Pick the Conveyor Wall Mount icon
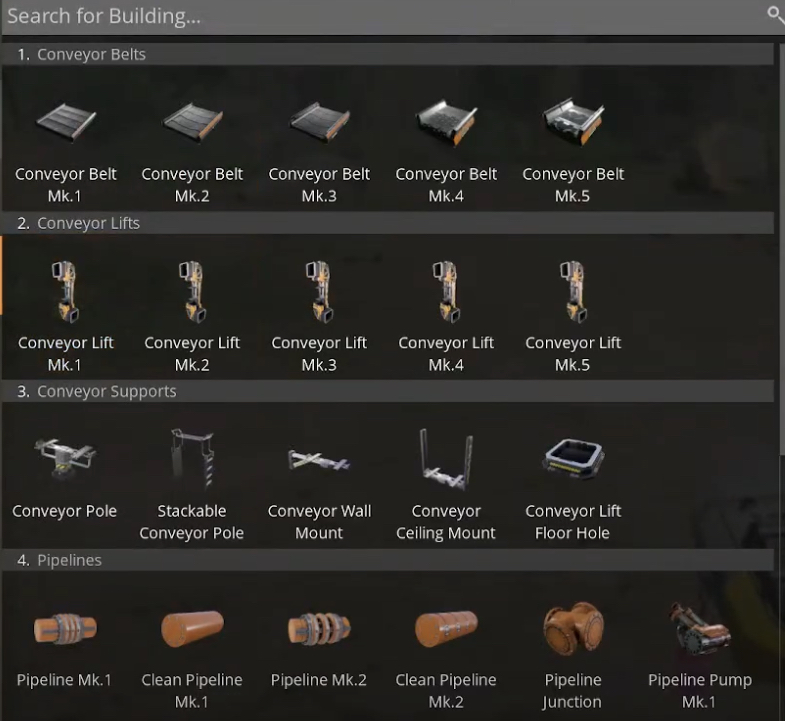The height and width of the screenshot is (721, 785). click(319, 460)
